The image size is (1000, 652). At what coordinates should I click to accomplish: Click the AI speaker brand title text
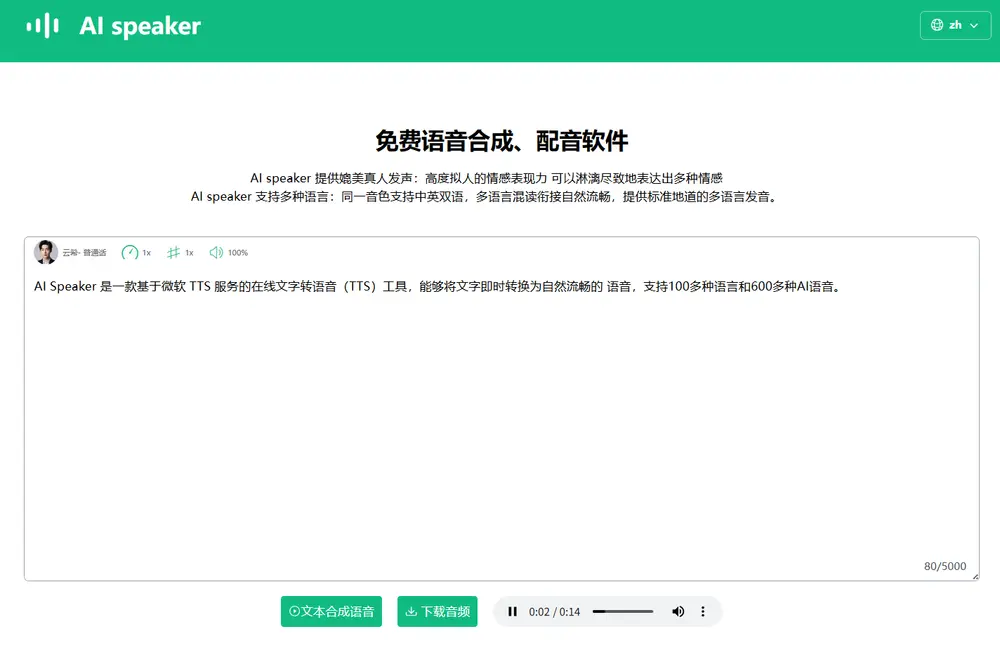point(140,27)
